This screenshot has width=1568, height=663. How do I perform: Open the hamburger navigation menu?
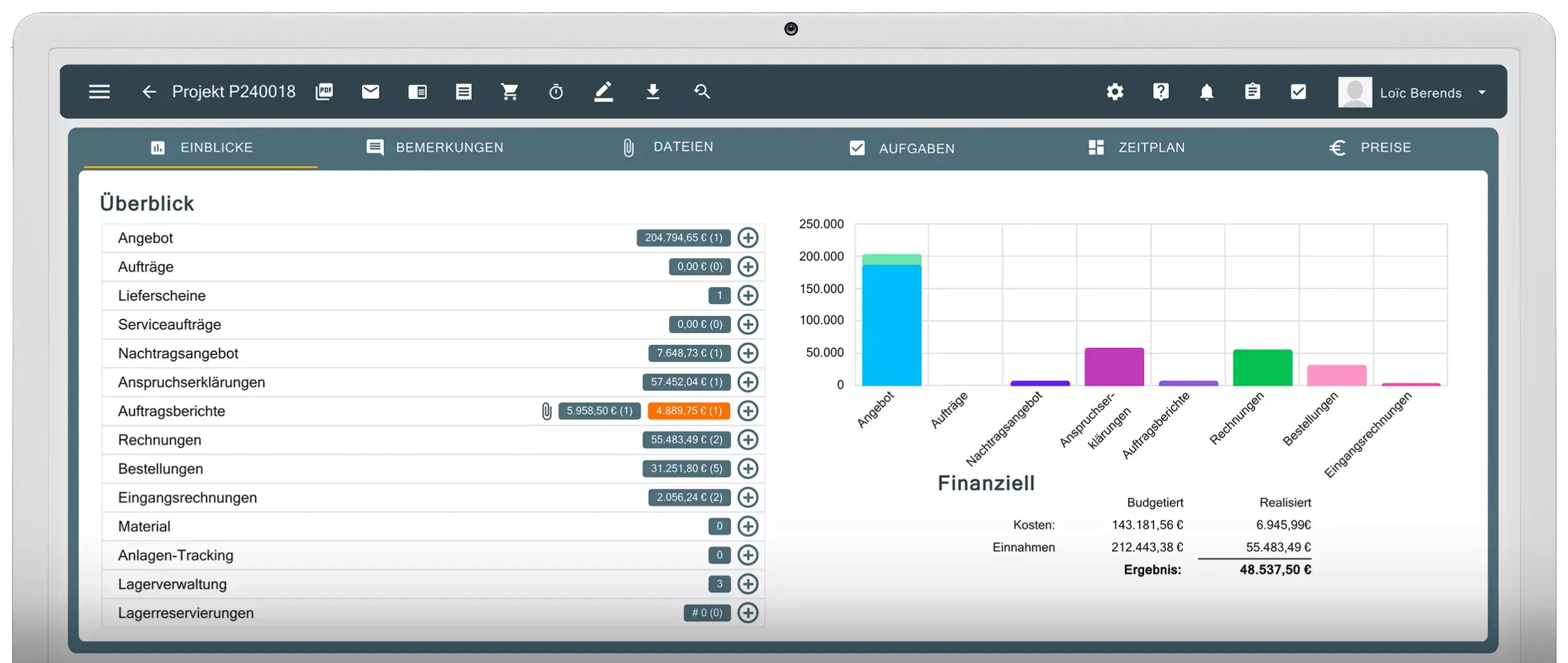tap(99, 92)
